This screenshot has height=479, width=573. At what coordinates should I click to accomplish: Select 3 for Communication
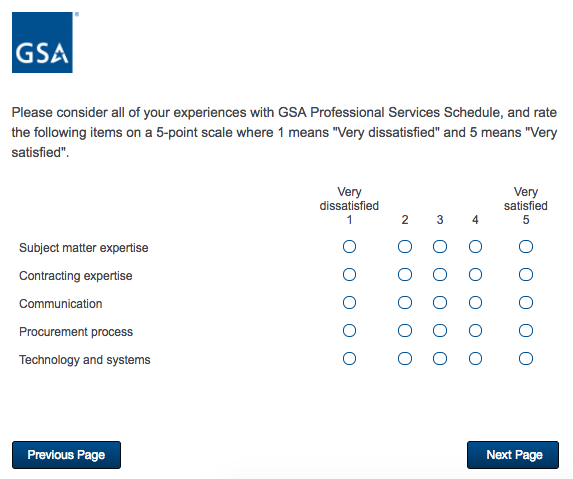pyautogui.click(x=440, y=303)
